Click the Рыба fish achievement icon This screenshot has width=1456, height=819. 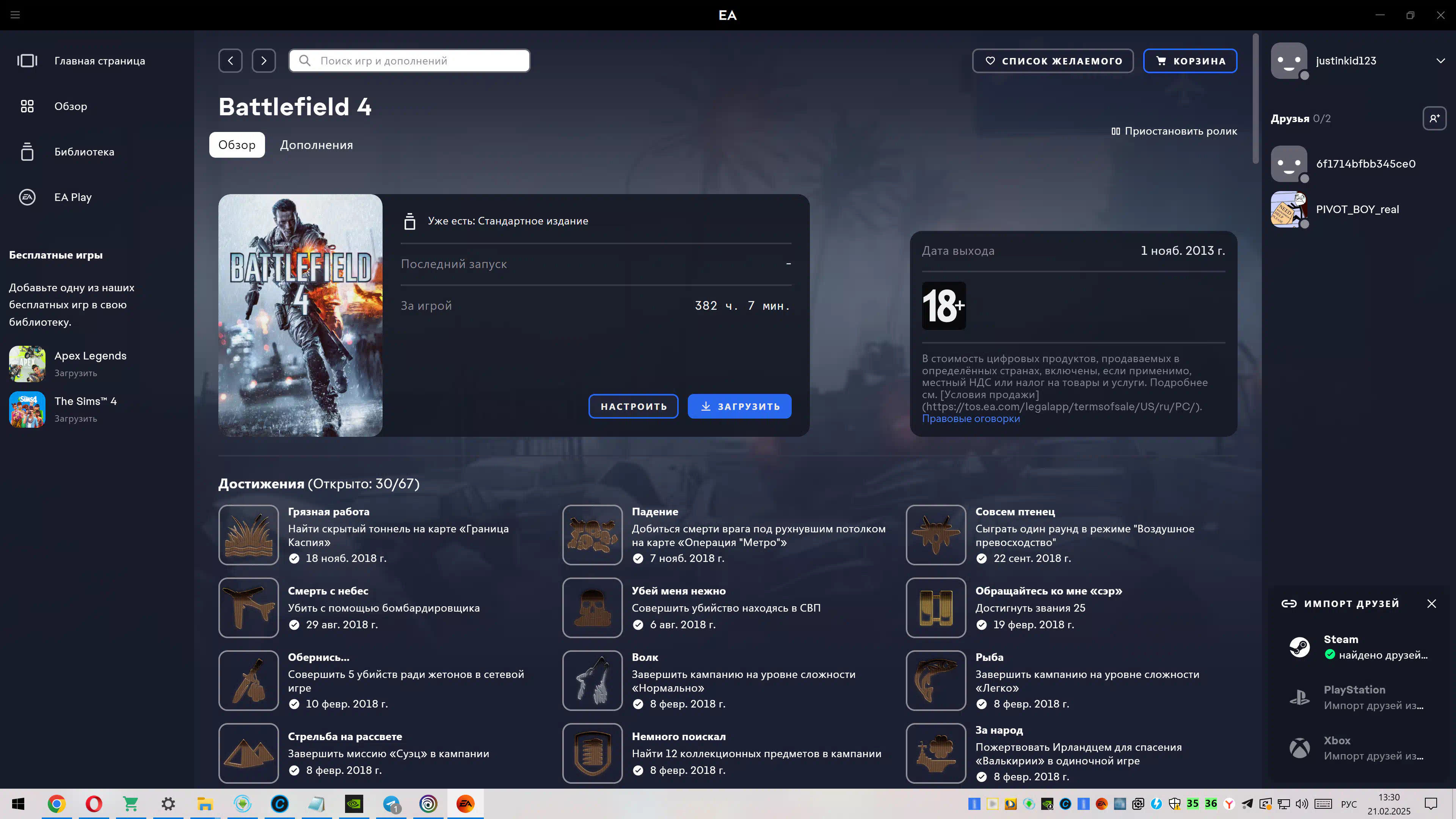[x=936, y=681]
